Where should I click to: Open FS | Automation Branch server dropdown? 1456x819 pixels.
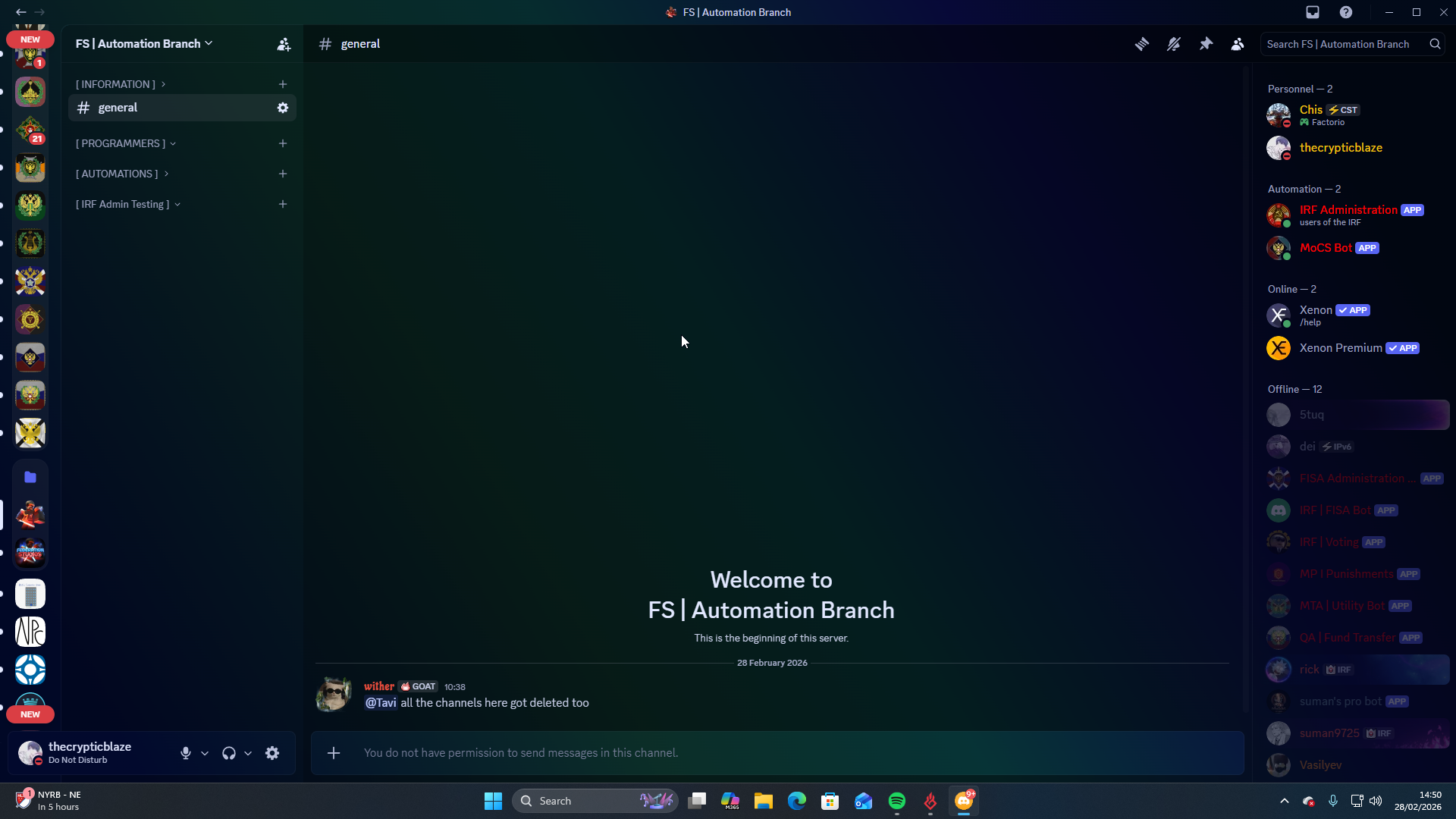click(144, 44)
